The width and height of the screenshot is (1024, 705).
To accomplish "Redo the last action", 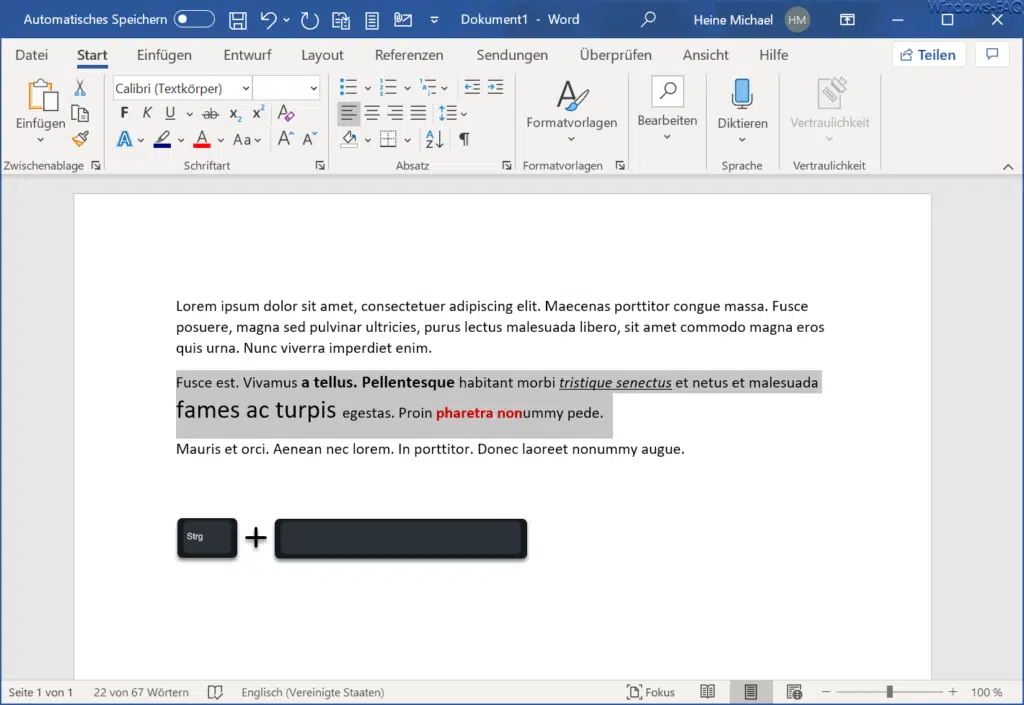I will 310,20.
